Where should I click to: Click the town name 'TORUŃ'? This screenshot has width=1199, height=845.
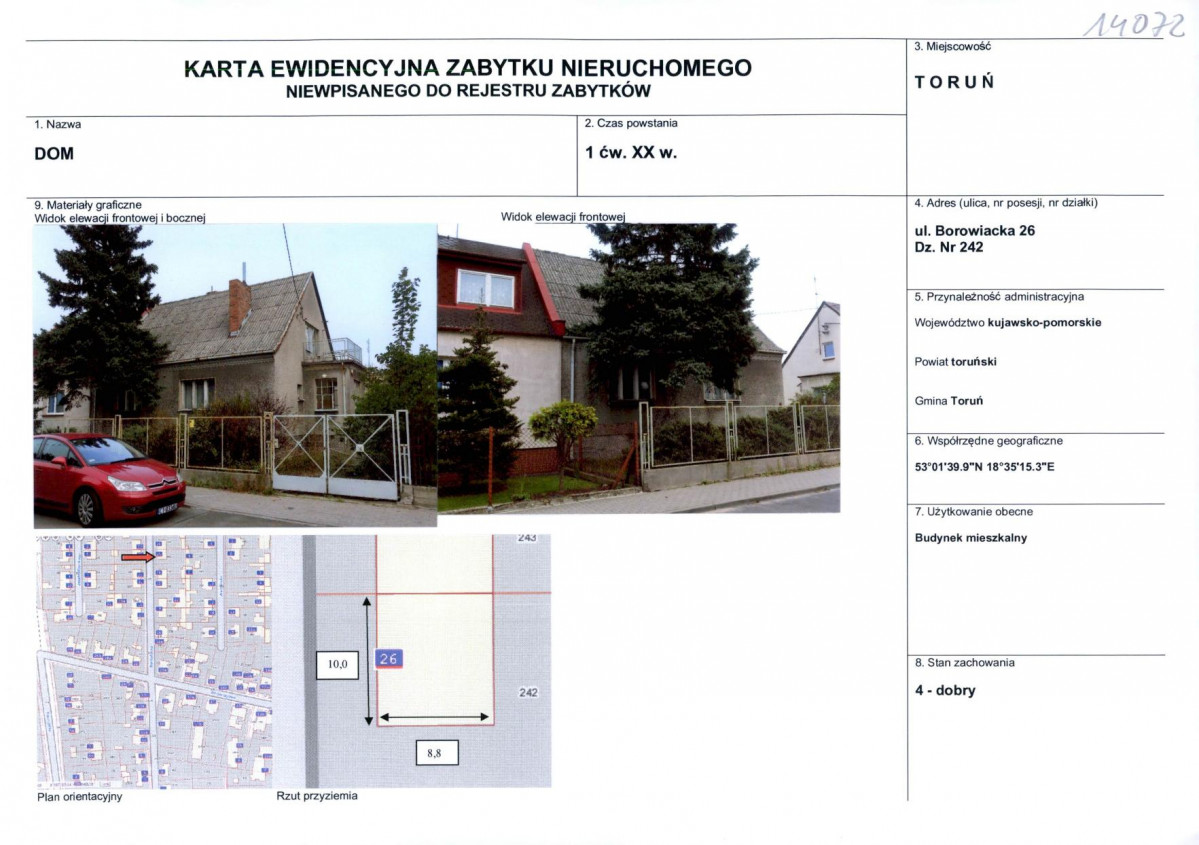pos(954,82)
